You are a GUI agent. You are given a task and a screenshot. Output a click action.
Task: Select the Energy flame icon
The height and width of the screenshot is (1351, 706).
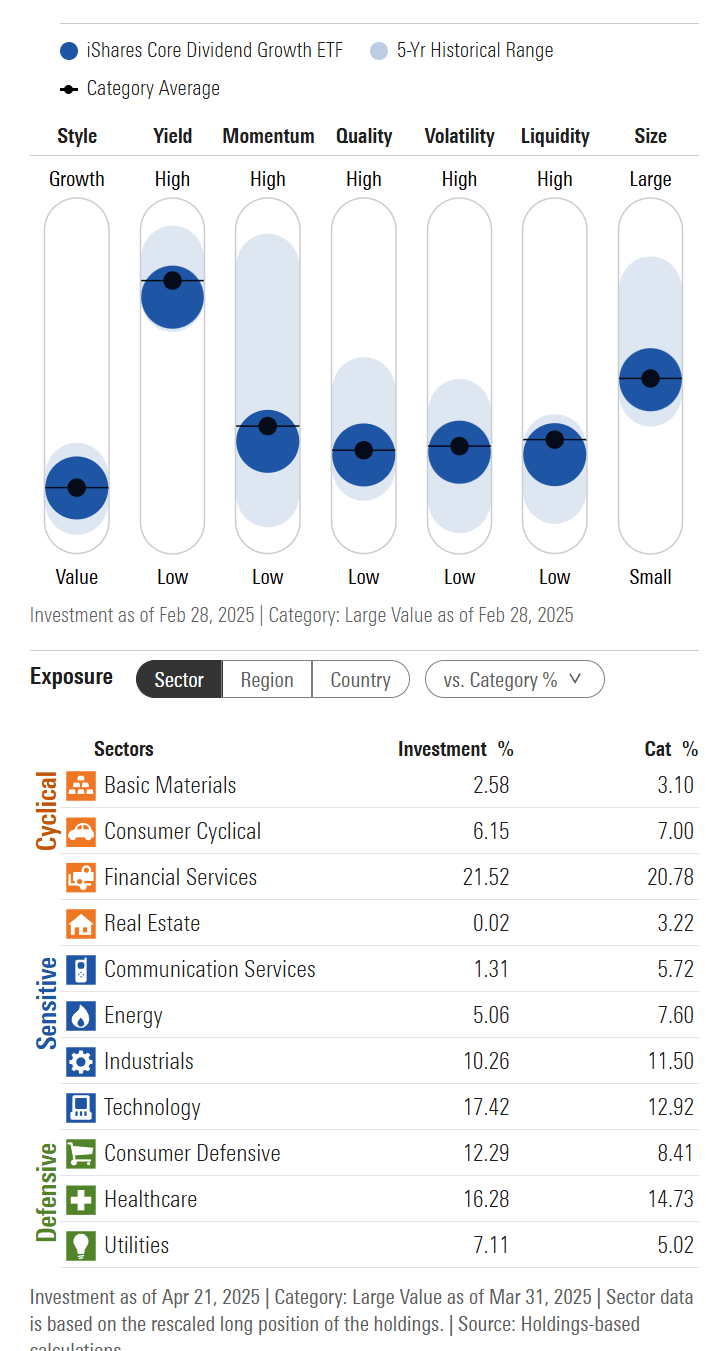point(80,1015)
